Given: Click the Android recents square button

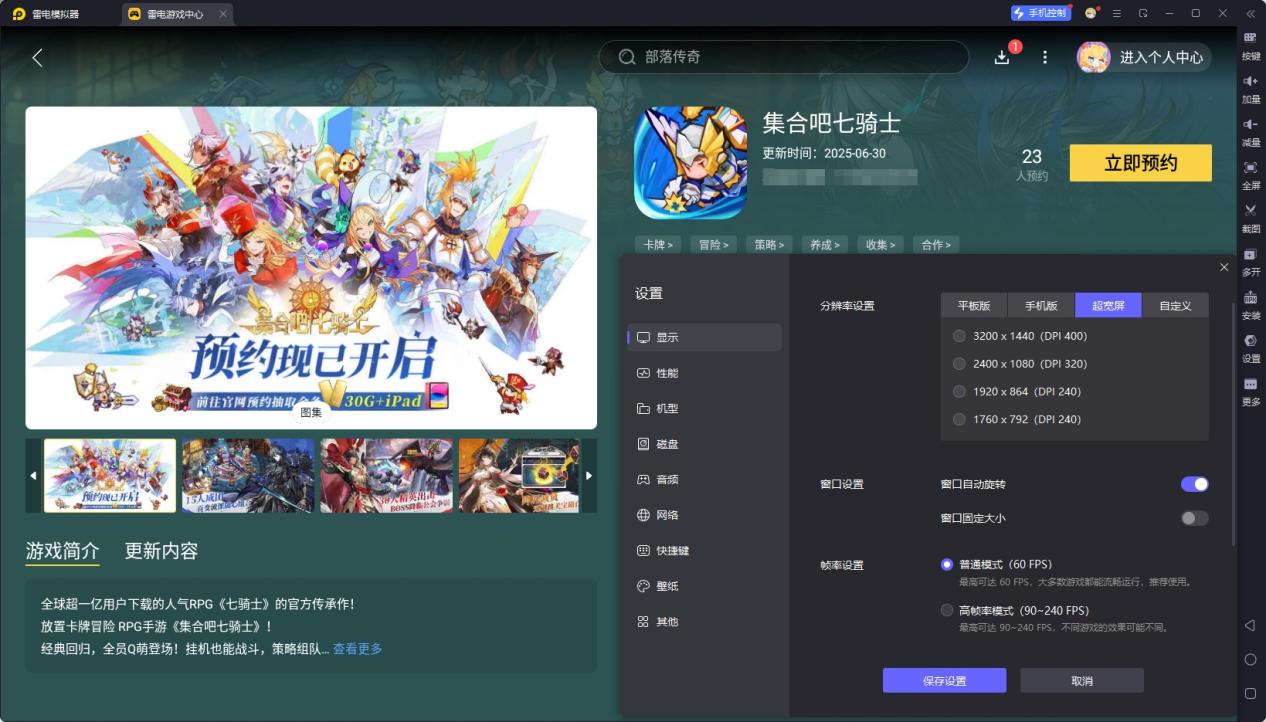Looking at the screenshot, I should pyautogui.click(x=1250, y=693).
